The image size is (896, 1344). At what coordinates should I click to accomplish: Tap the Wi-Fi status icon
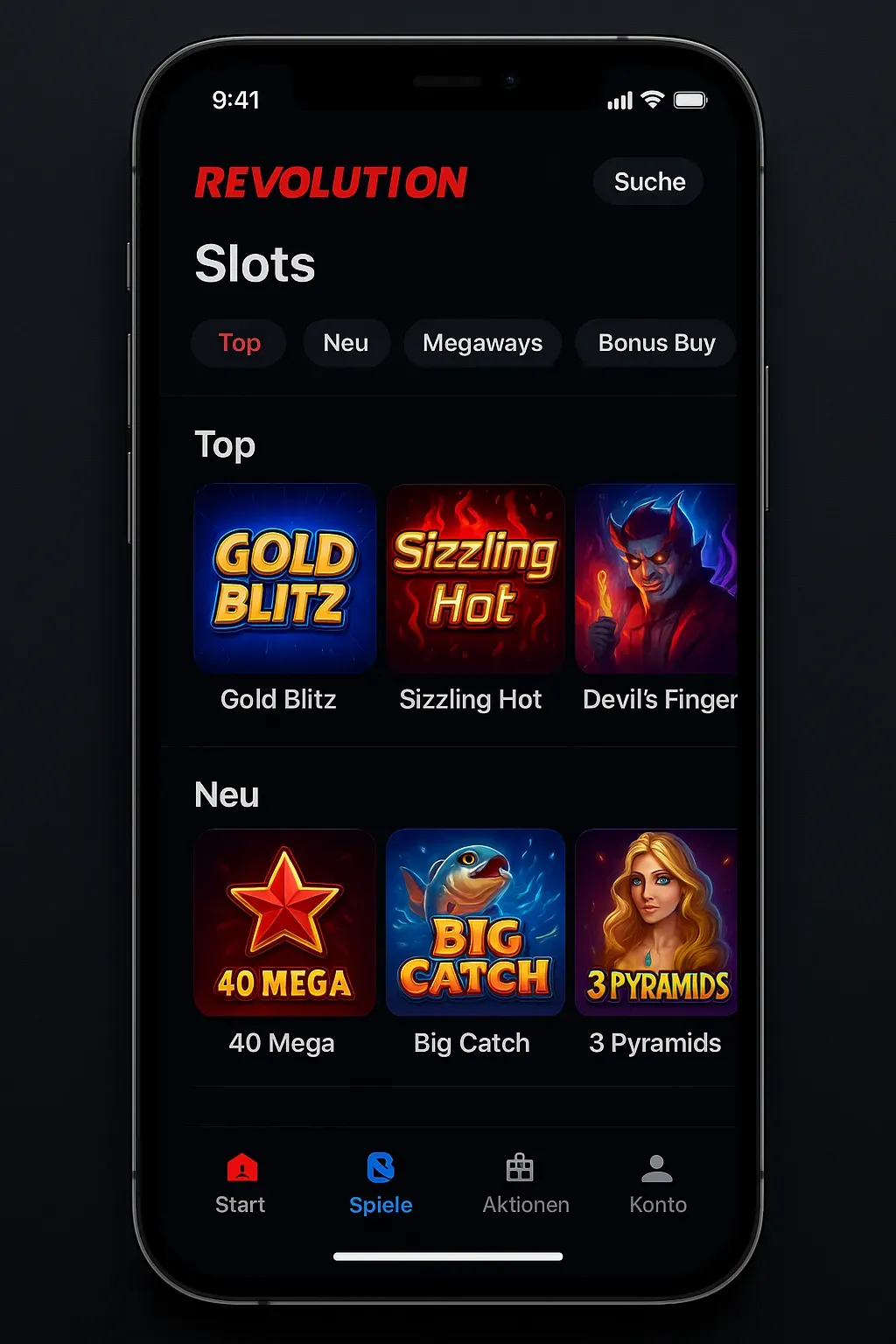653,100
